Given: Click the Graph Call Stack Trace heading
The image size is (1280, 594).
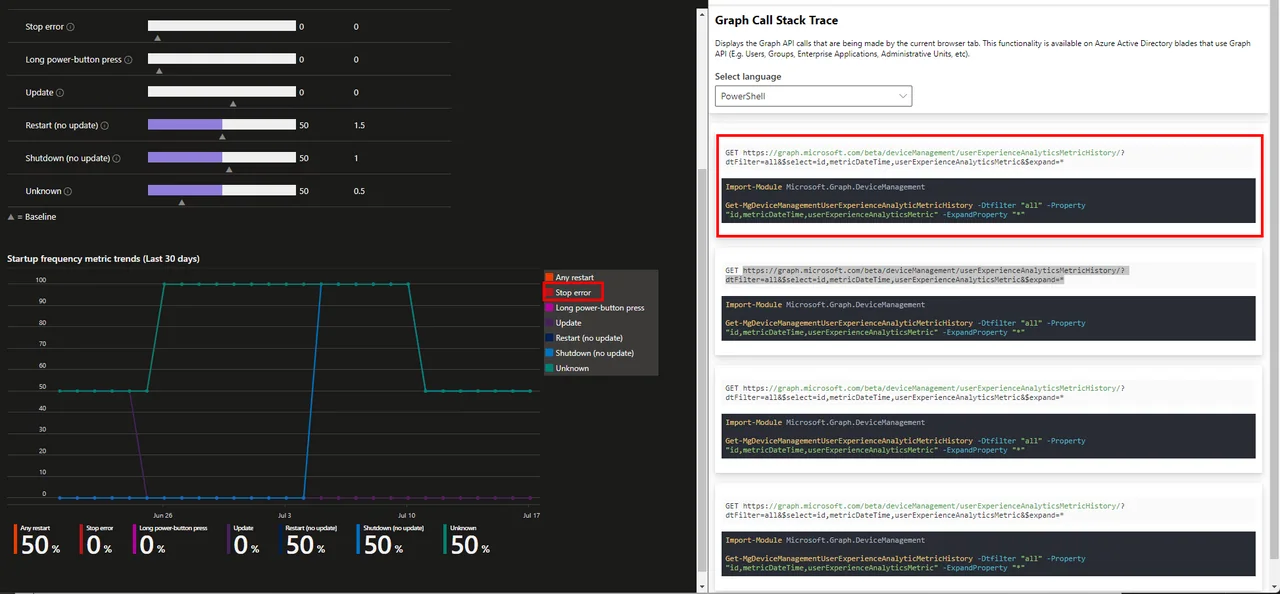Looking at the screenshot, I should coord(776,20).
